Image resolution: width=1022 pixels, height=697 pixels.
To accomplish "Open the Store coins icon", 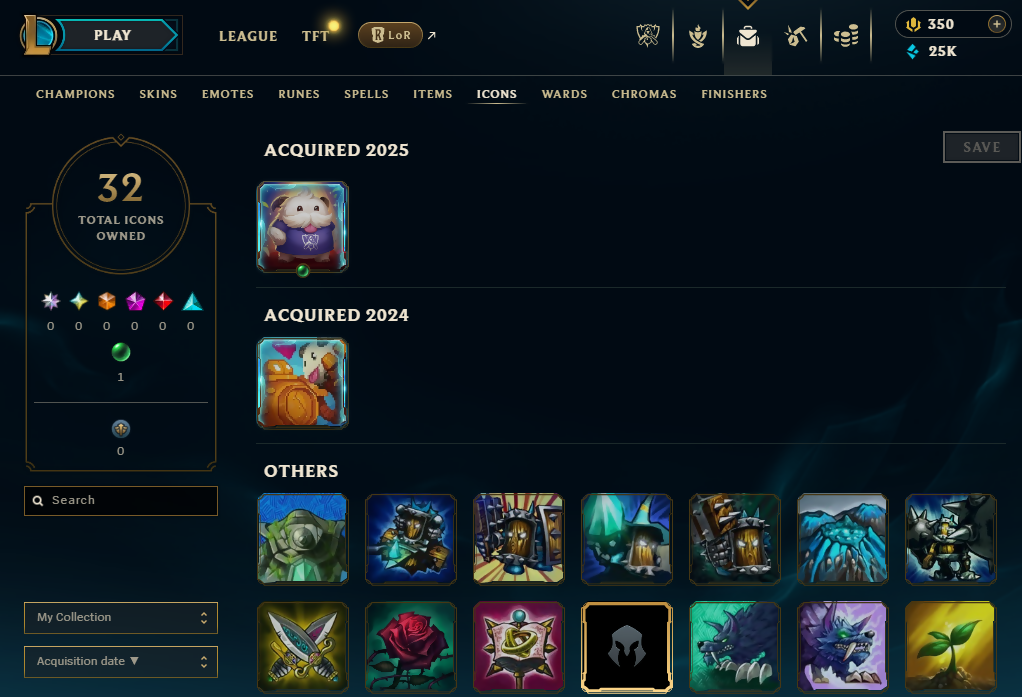I will (845, 37).
